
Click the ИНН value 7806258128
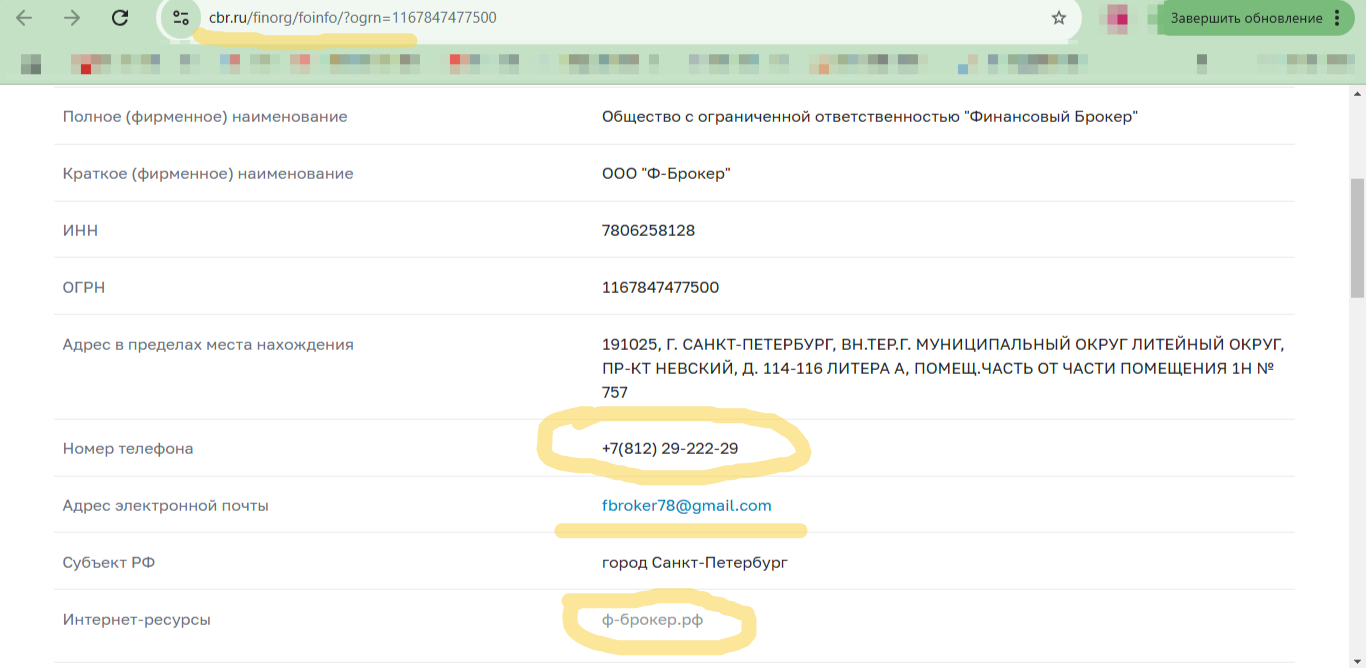click(648, 231)
